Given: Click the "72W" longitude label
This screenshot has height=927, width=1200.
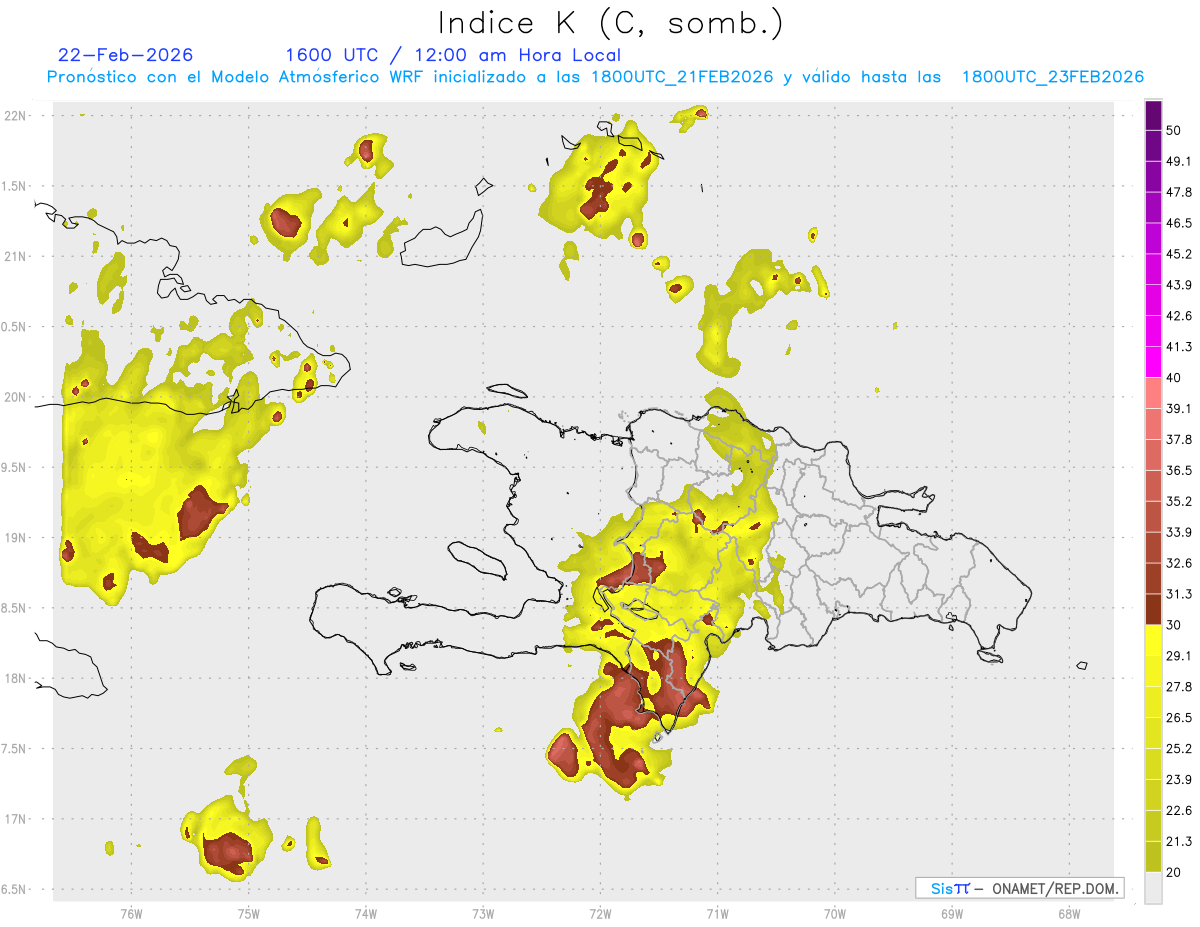Looking at the screenshot, I should pos(600,914).
